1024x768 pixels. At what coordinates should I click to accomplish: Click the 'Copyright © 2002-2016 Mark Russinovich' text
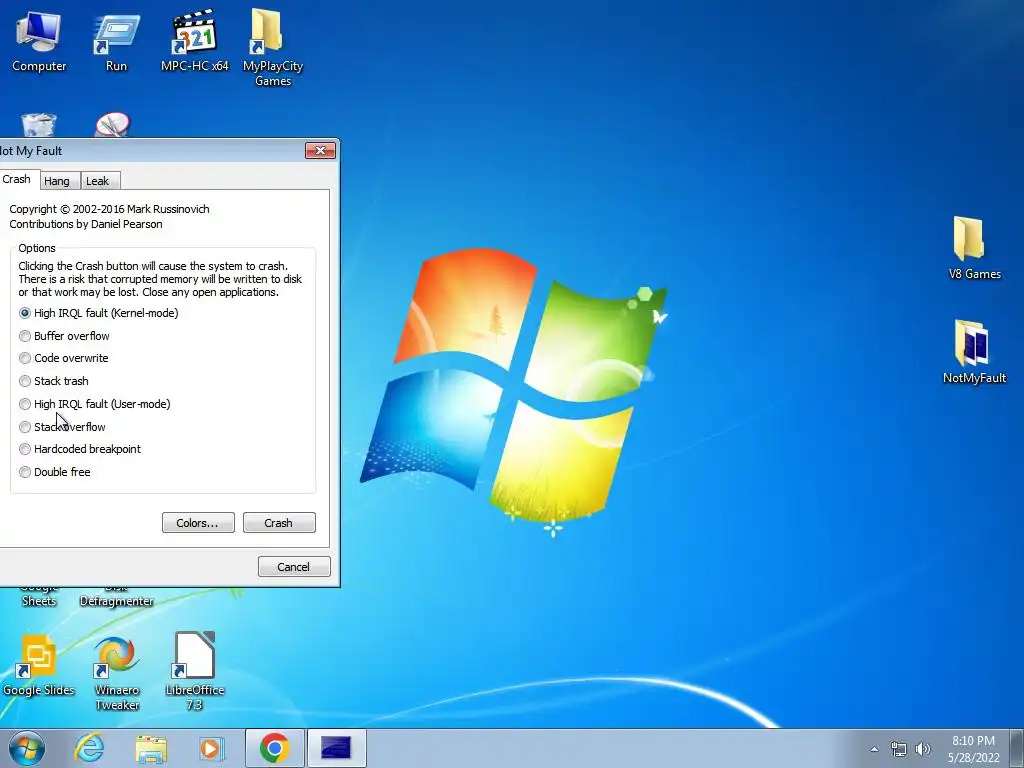[x=109, y=209]
